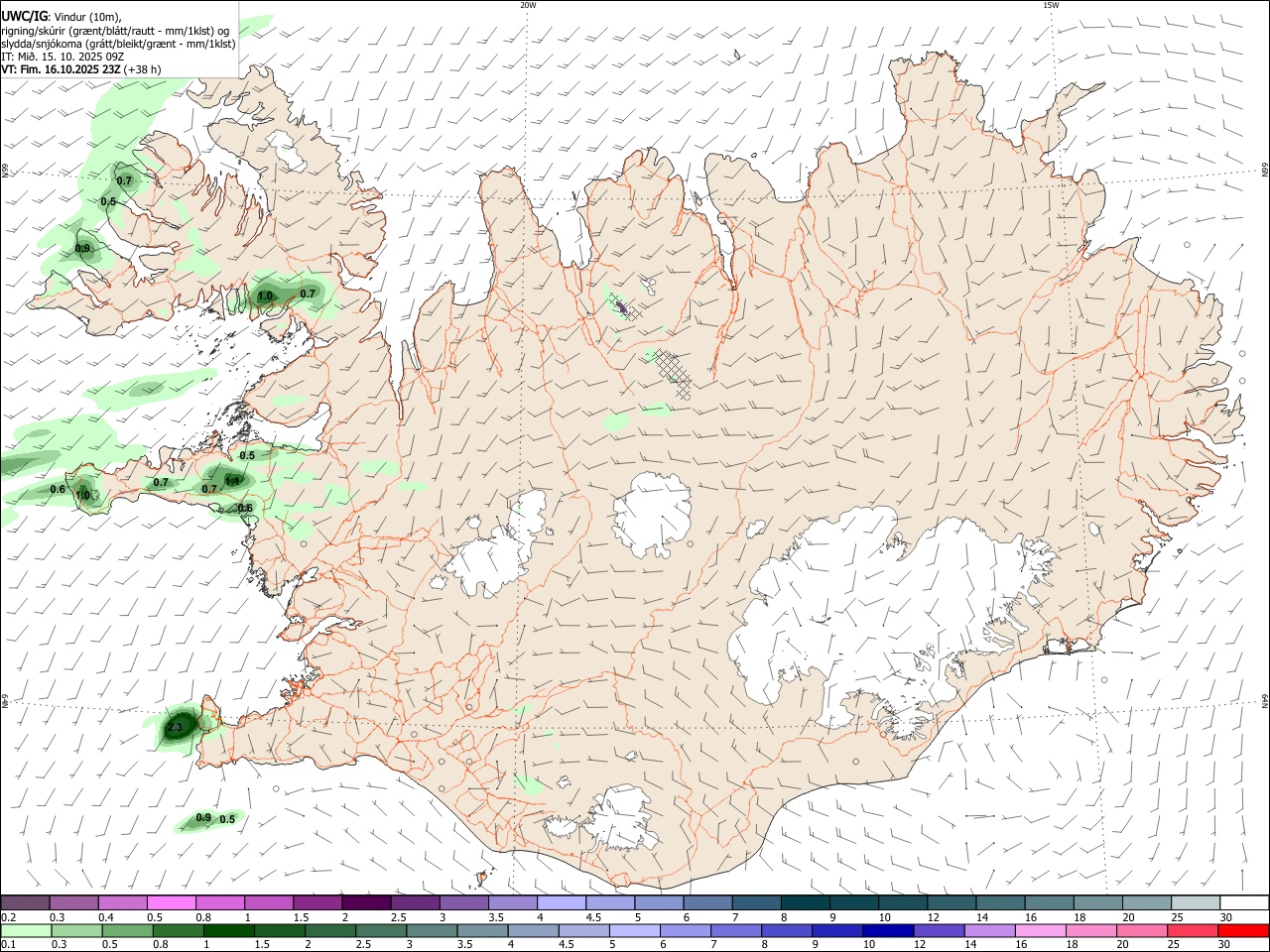Select the VT: Fim. 16.10.2025 23Z valid time
The width and height of the screenshot is (1270, 952).
[x=61, y=69]
